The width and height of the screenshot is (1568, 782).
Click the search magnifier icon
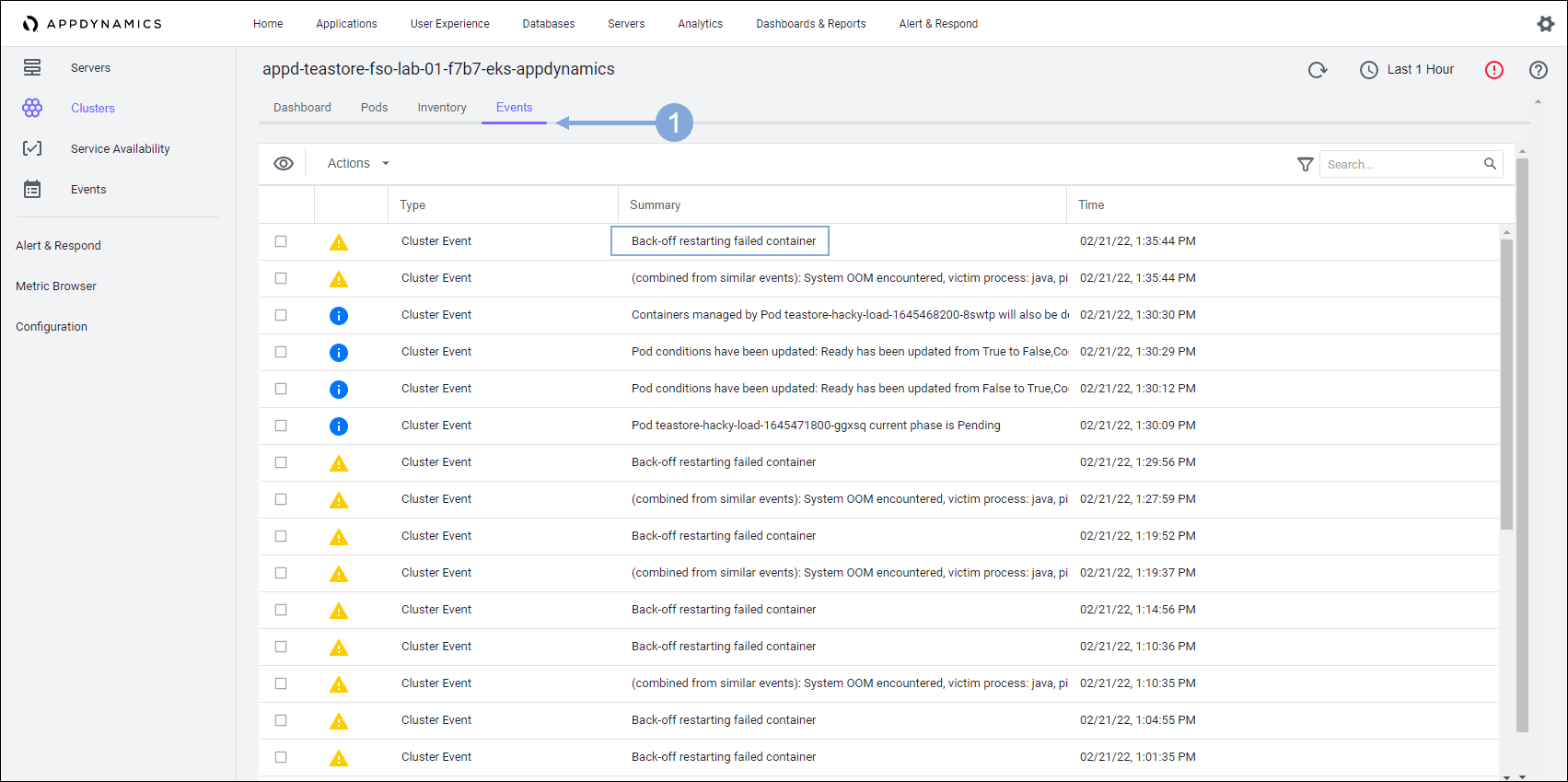click(1490, 164)
